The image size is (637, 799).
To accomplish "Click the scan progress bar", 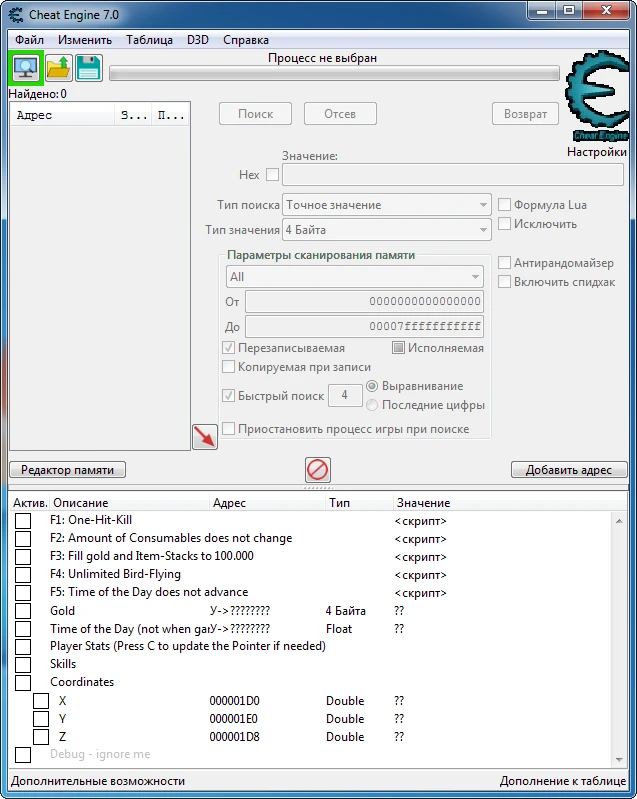I will click(334, 73).
